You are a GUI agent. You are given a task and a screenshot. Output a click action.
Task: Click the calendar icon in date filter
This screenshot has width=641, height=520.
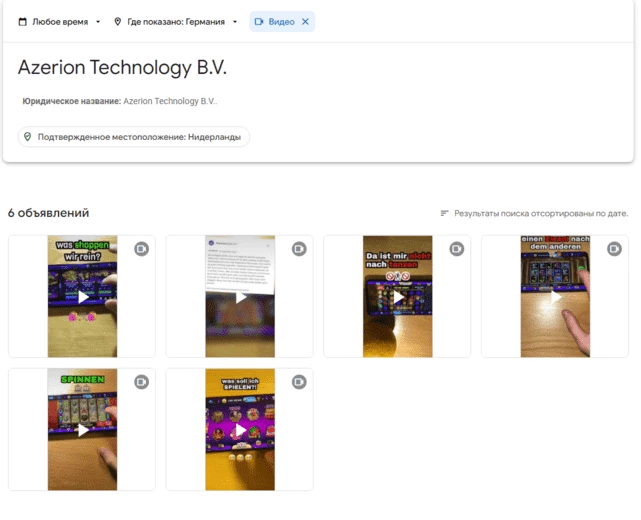click(22, 22)
